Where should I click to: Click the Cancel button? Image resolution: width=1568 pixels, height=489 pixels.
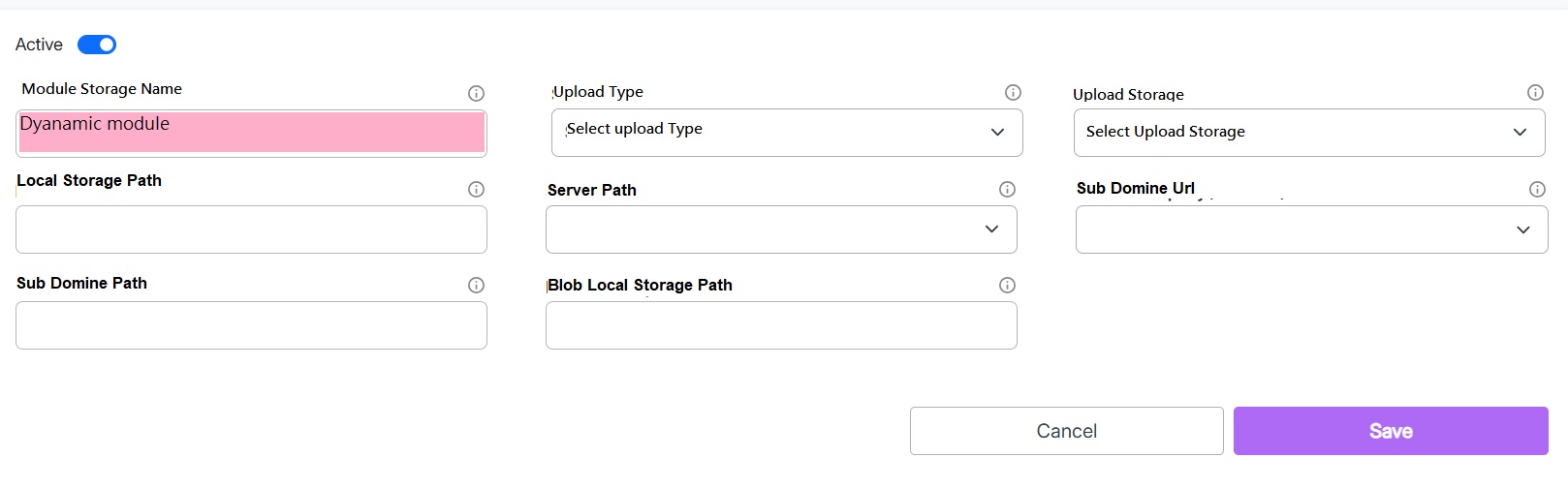click(x=1066, y=431)
